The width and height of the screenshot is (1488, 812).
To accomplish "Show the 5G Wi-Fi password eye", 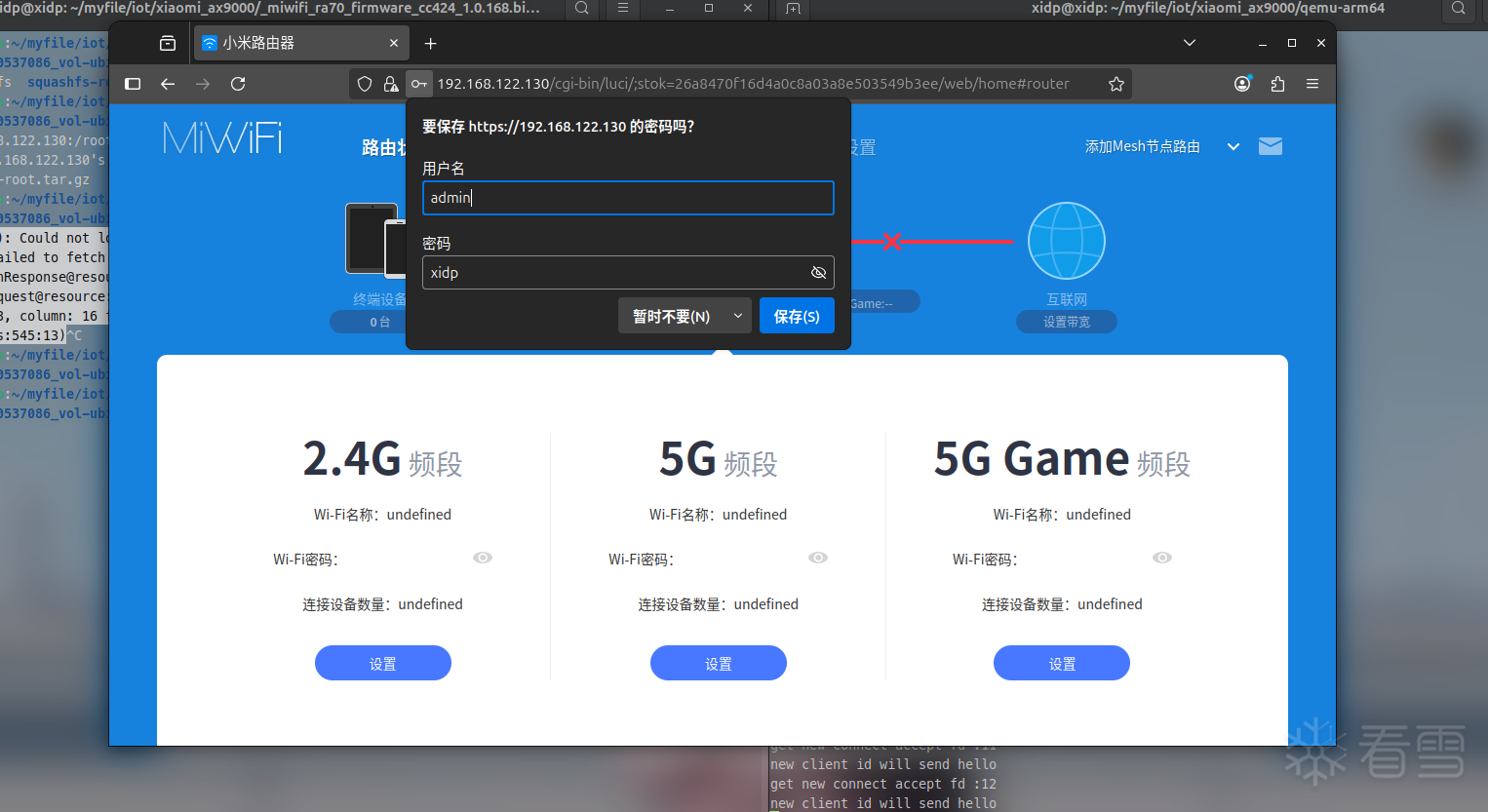I will tap(818, 558).
